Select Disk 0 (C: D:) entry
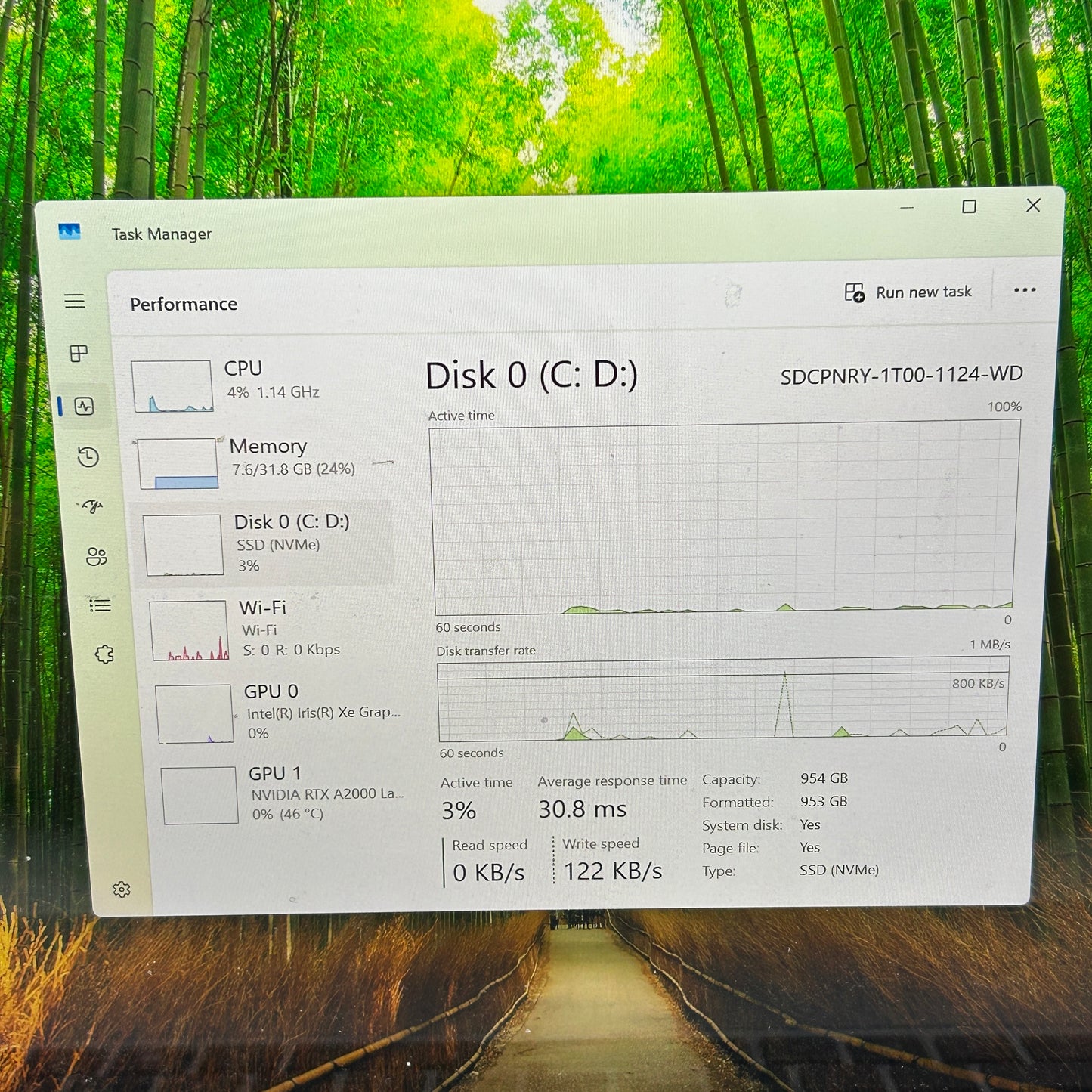 (264, 543)
